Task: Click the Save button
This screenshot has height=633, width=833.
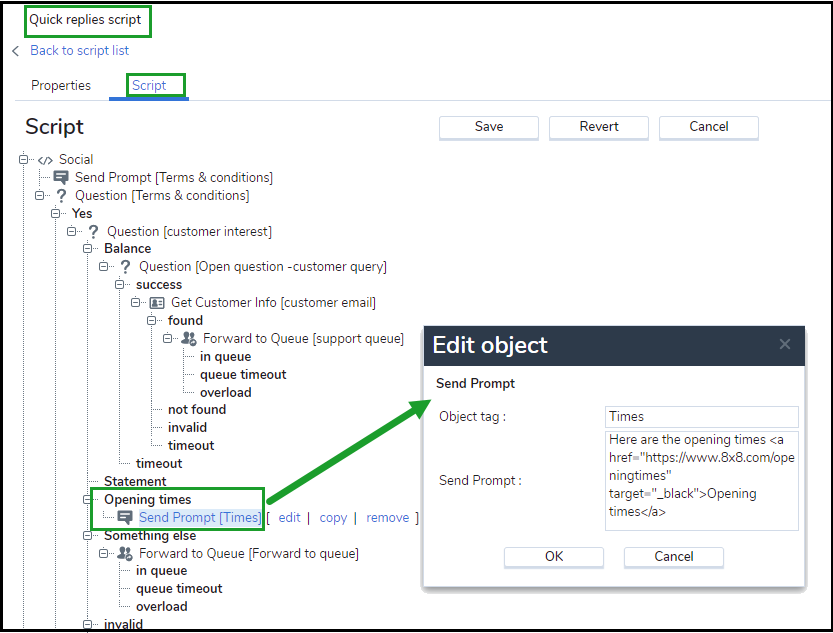Action: (489, 127)
